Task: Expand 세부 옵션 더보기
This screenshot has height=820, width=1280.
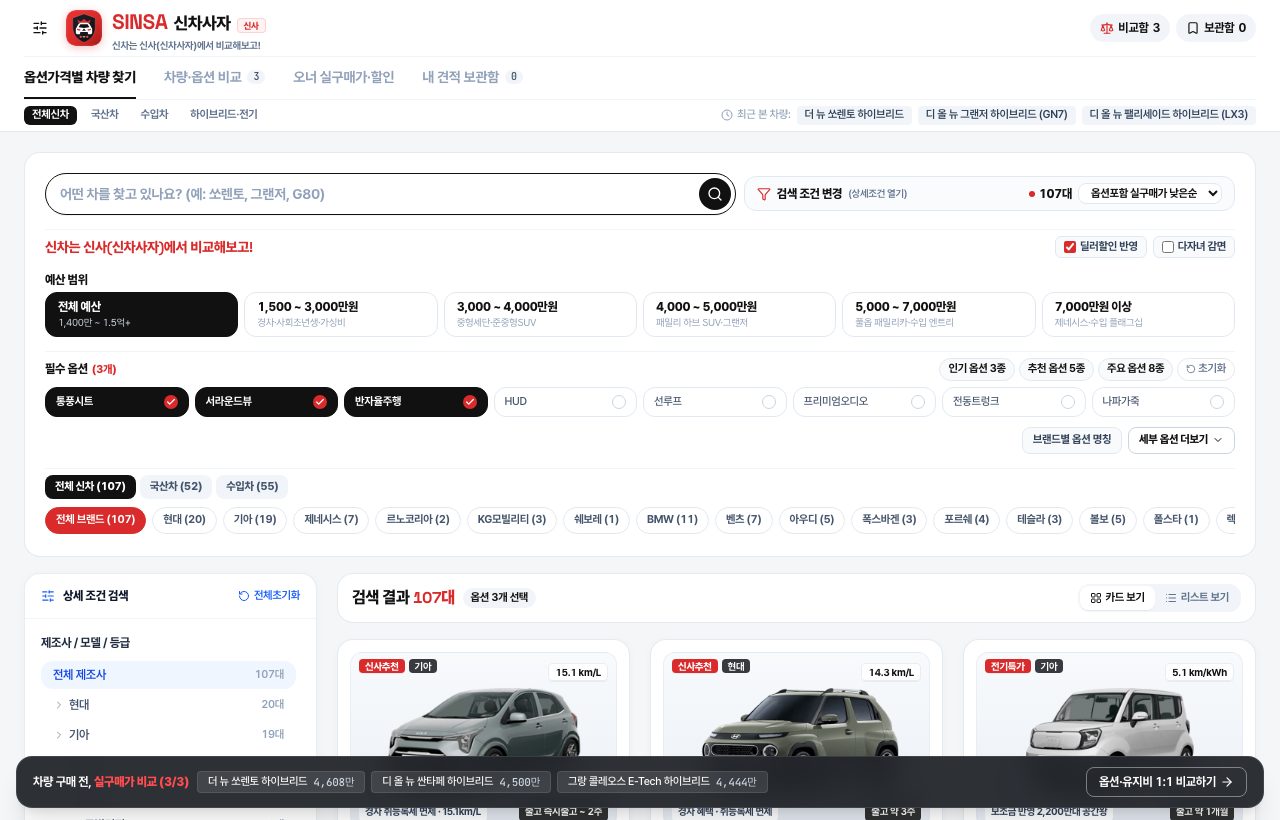Action: click(x=1181, y=440)
